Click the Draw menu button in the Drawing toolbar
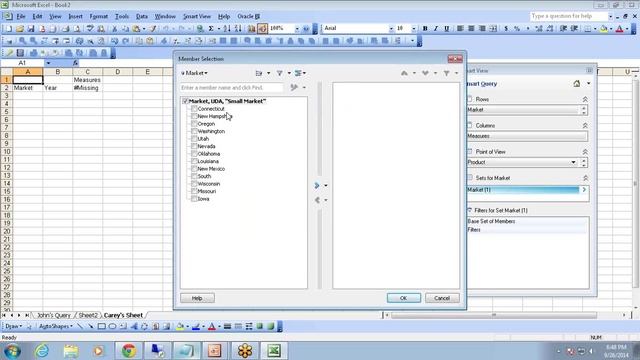This screenshot has width=640, height=360. (x=13, y=326)
